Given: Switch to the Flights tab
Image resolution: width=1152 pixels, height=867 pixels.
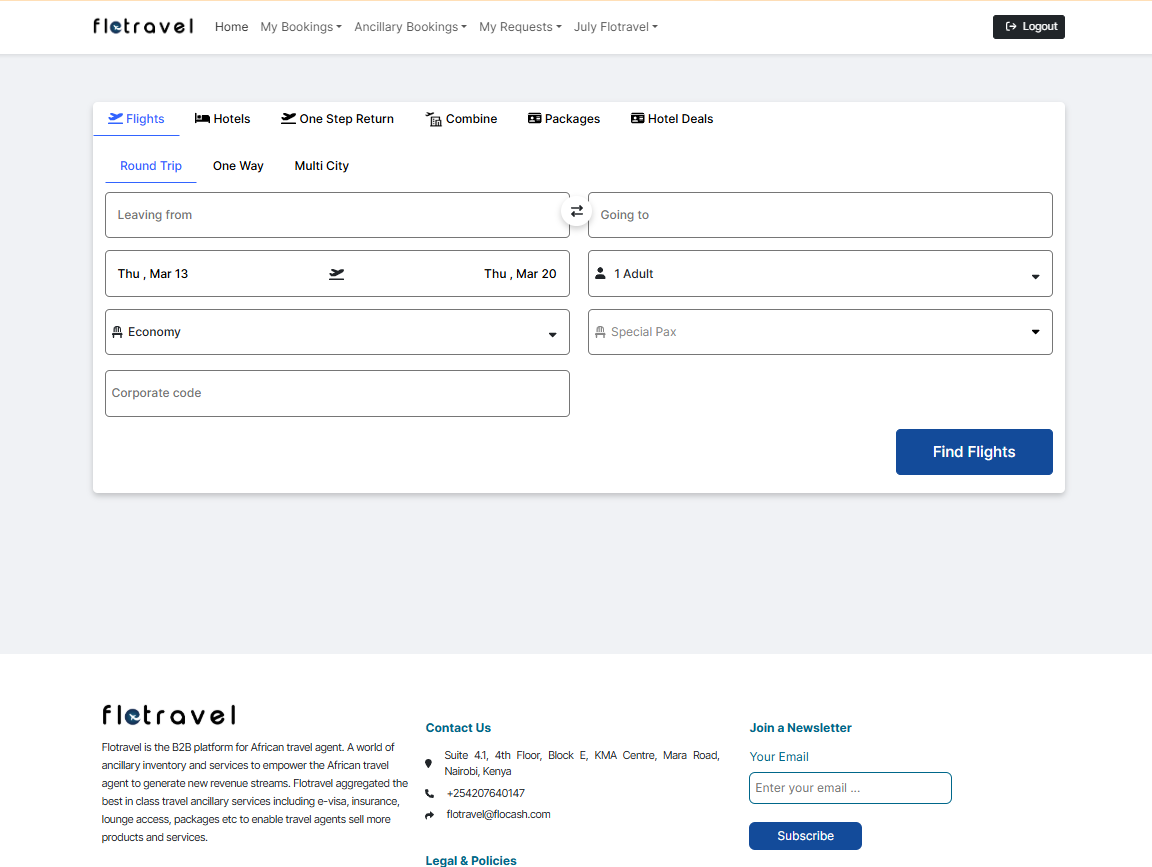Looking at the screenshot, I should [136, 119].
